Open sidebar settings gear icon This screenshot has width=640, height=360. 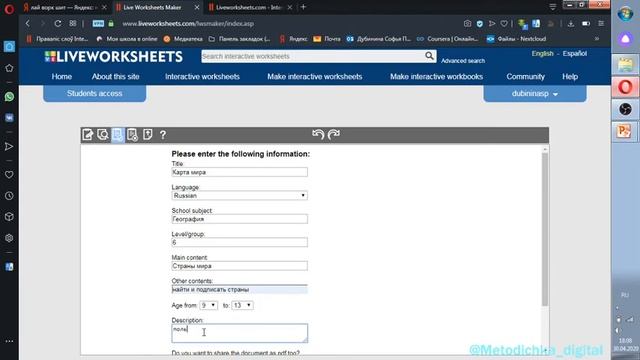coord(9,238)
